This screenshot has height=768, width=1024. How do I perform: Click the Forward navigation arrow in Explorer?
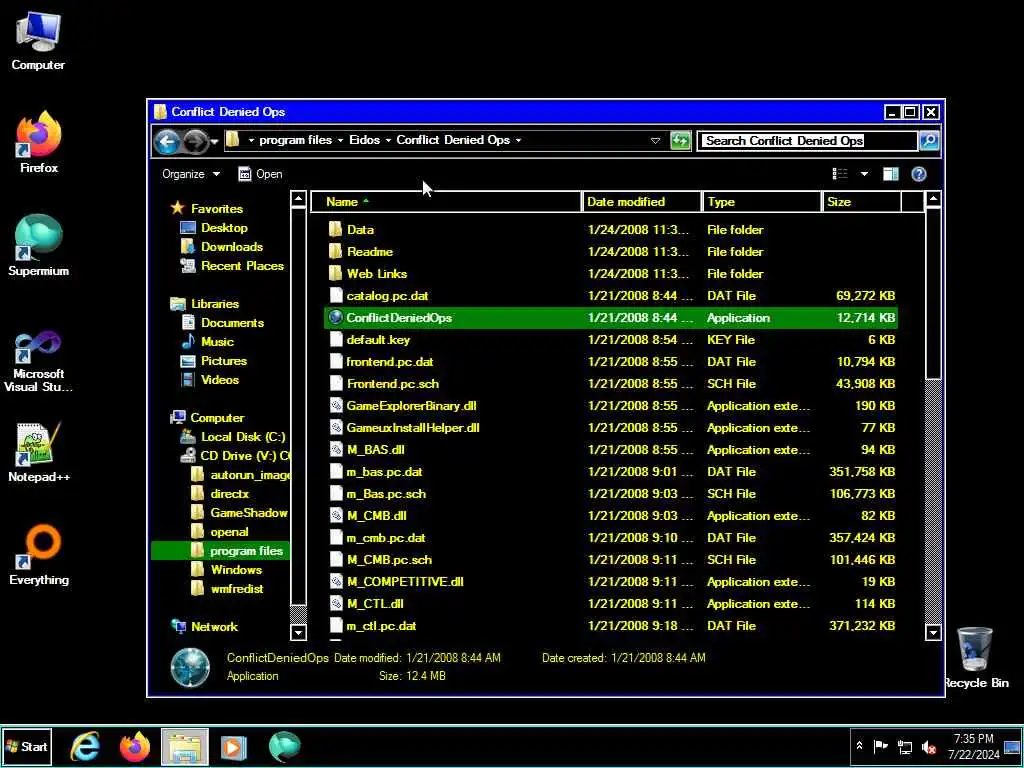click(195, 141)
